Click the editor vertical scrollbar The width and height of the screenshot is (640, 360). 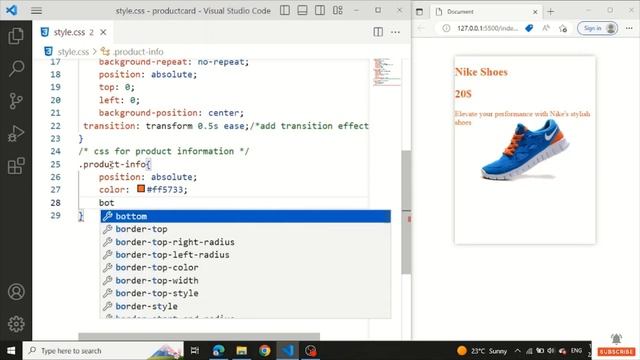tap(406, 212)
